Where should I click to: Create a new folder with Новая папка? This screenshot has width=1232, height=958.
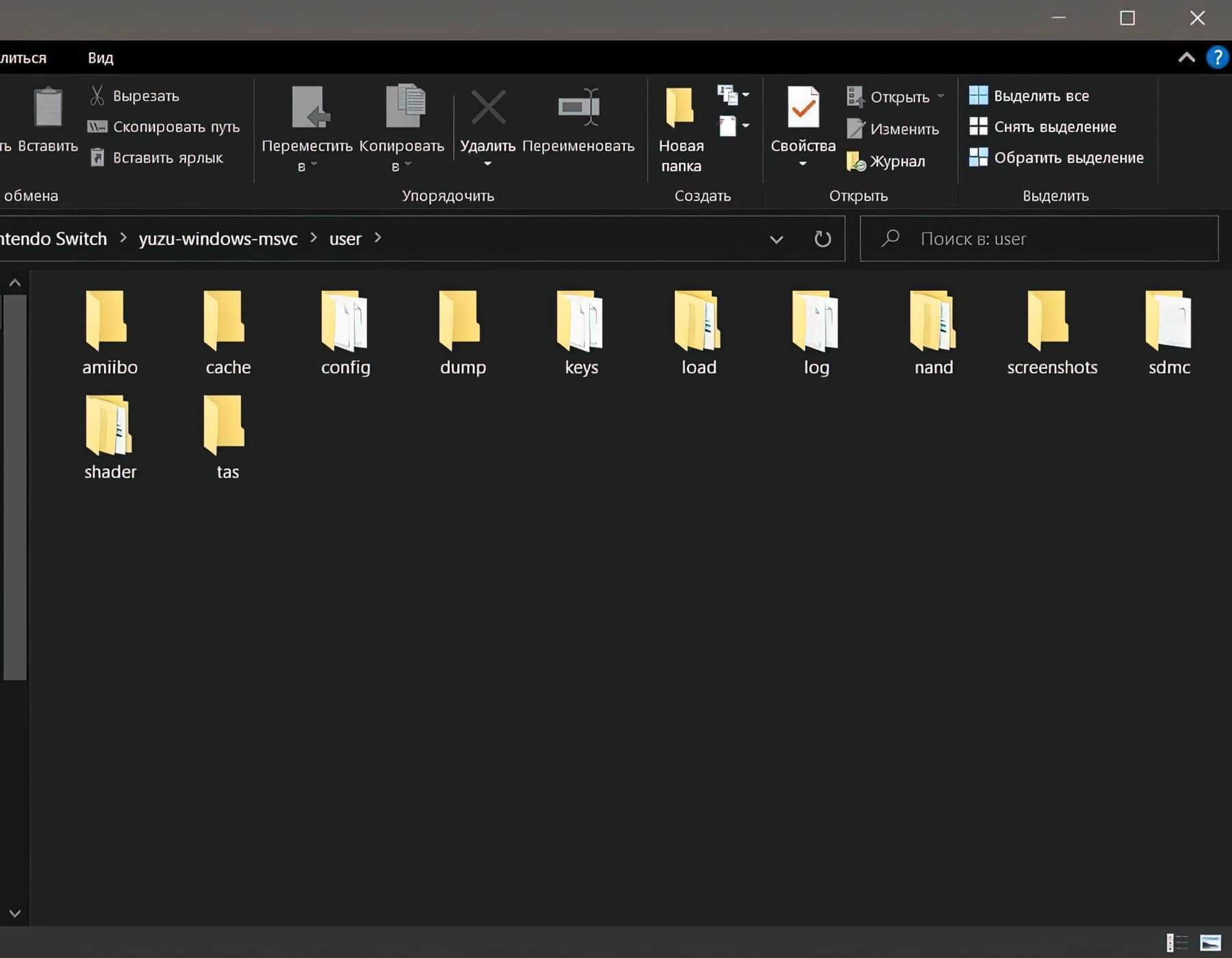(x=680, y=127)
